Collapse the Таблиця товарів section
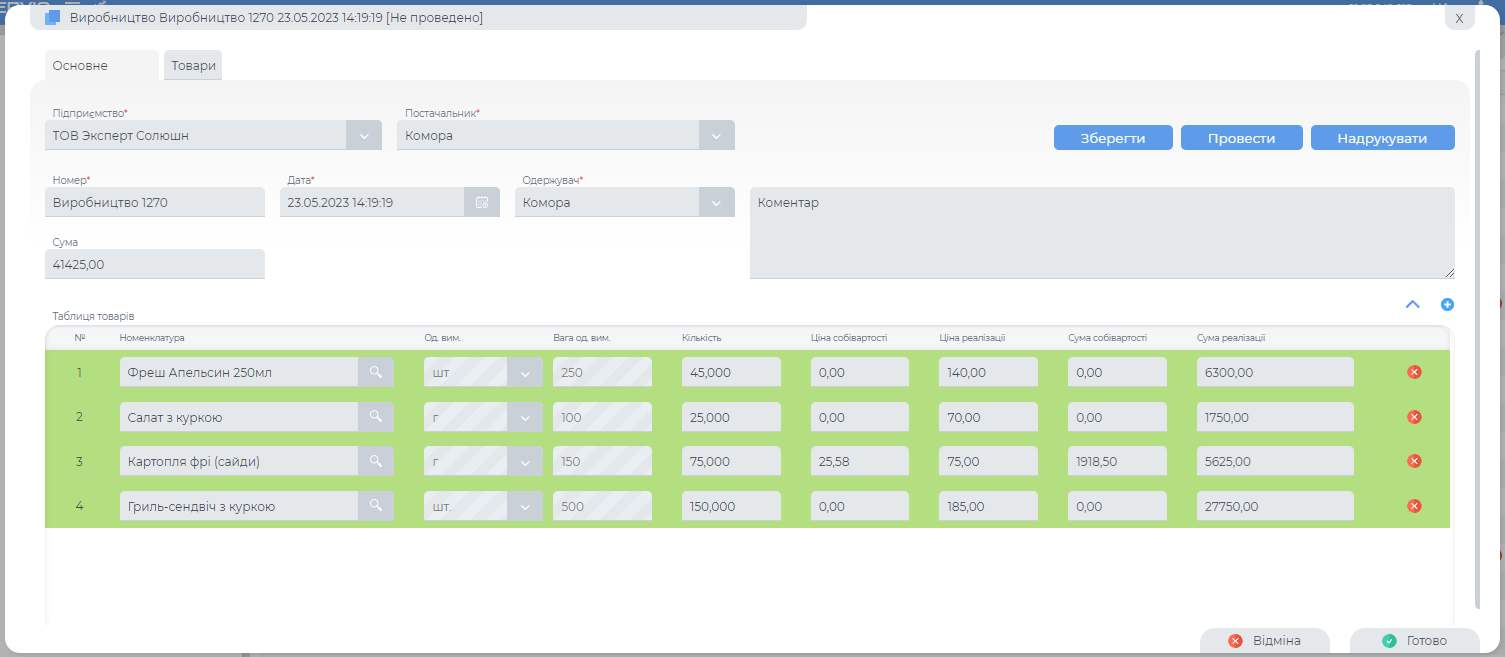This screenshot has width=1505, height=657. tap(1412, 304)
